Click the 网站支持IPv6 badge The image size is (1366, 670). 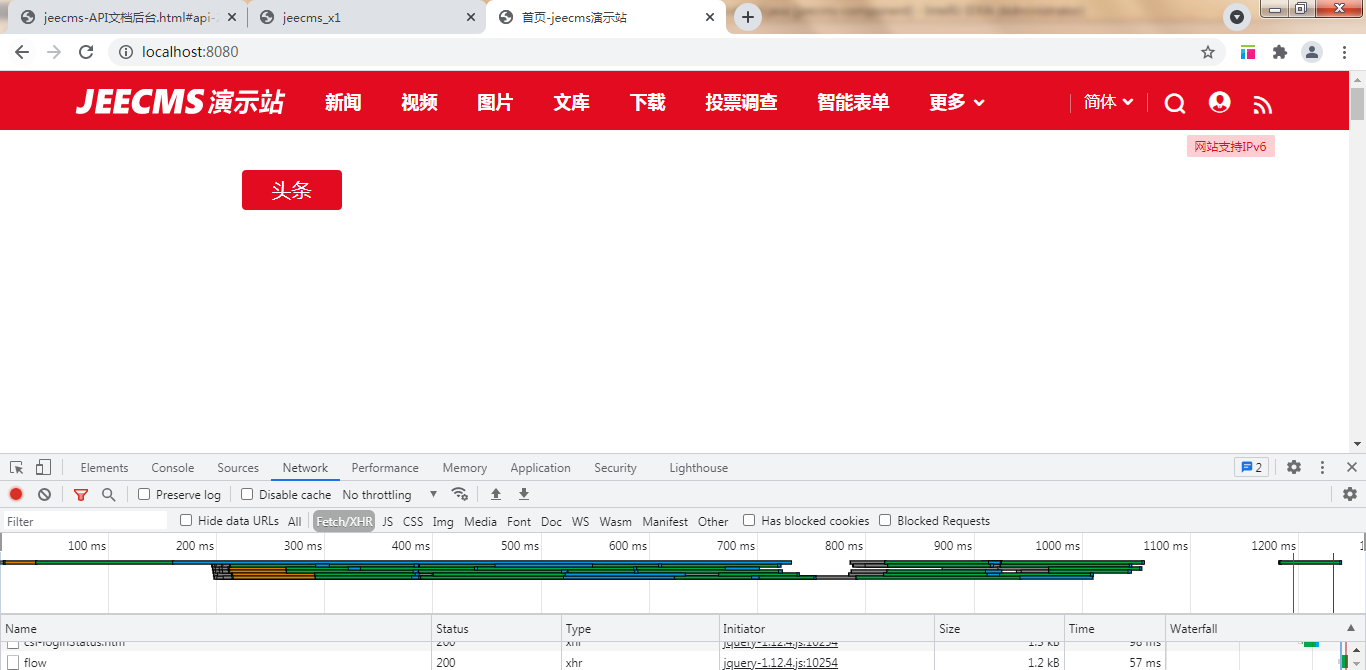pyautogui.click(x=1231, y=147)
